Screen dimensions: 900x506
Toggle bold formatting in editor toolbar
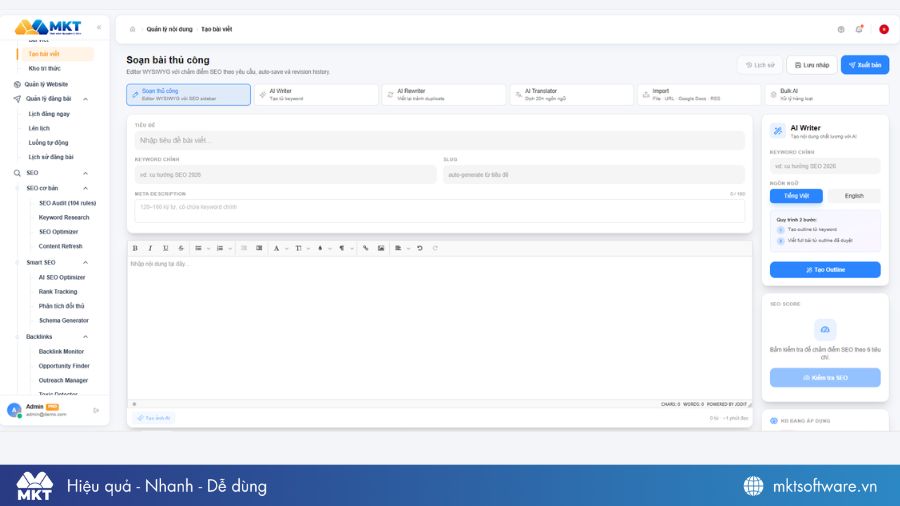click(135, 248)
